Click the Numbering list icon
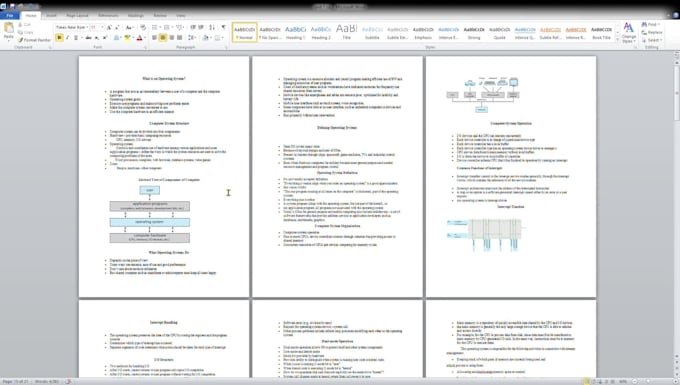The image size is (680, 385). [167, 27]
